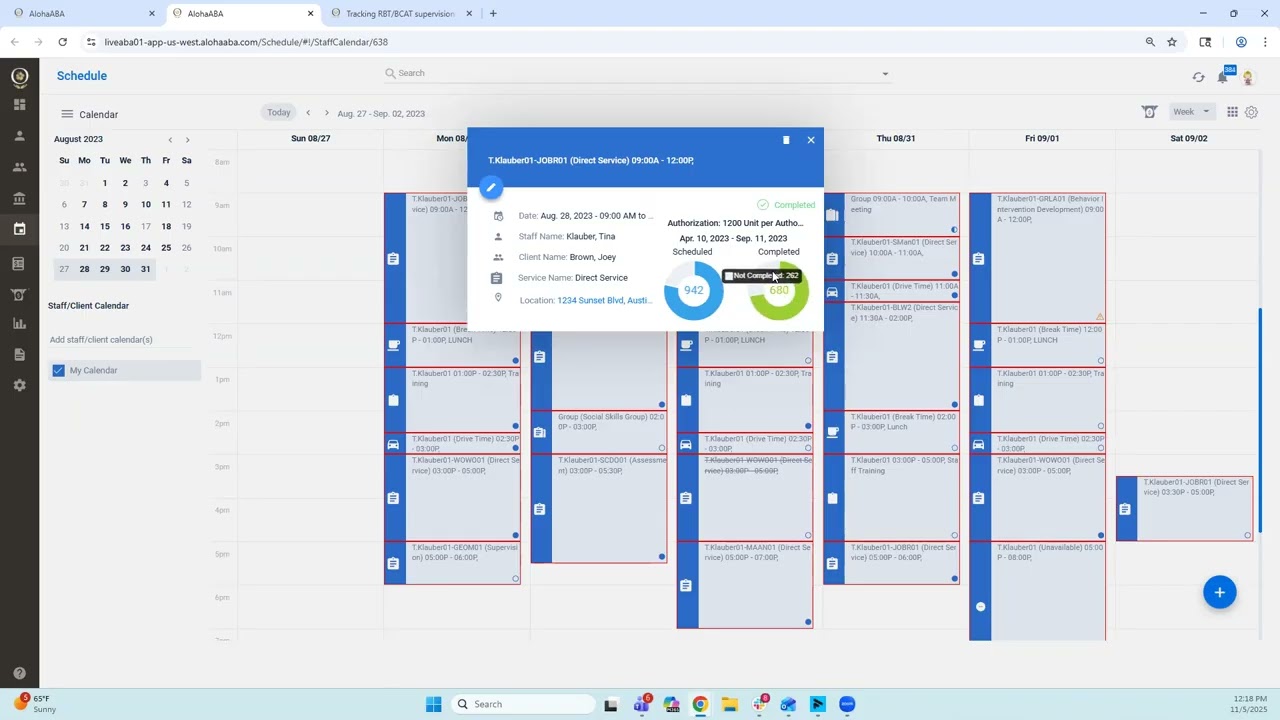Switch to Tracking RBT/BCAT supervision tab
Viewport: 1280px width, 720px height.
[x=401, y=14]
